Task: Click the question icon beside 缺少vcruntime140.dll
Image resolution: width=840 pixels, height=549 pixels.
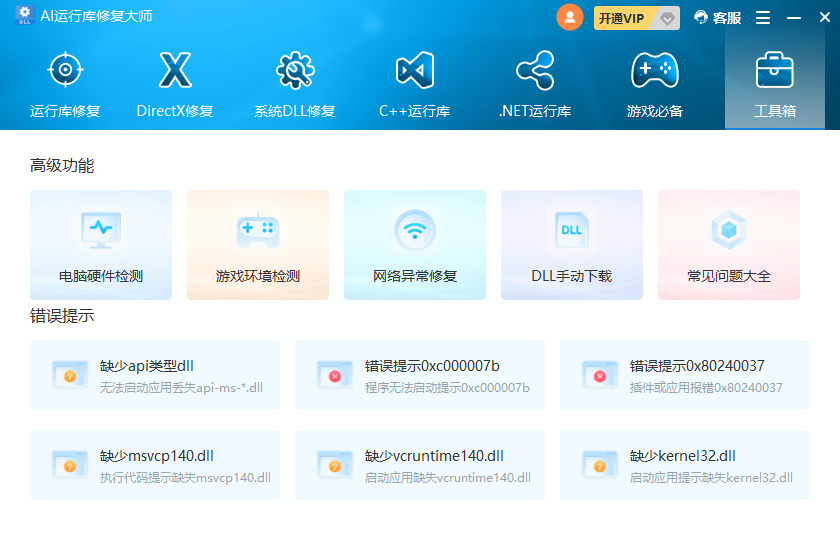Action: [335, 465]
